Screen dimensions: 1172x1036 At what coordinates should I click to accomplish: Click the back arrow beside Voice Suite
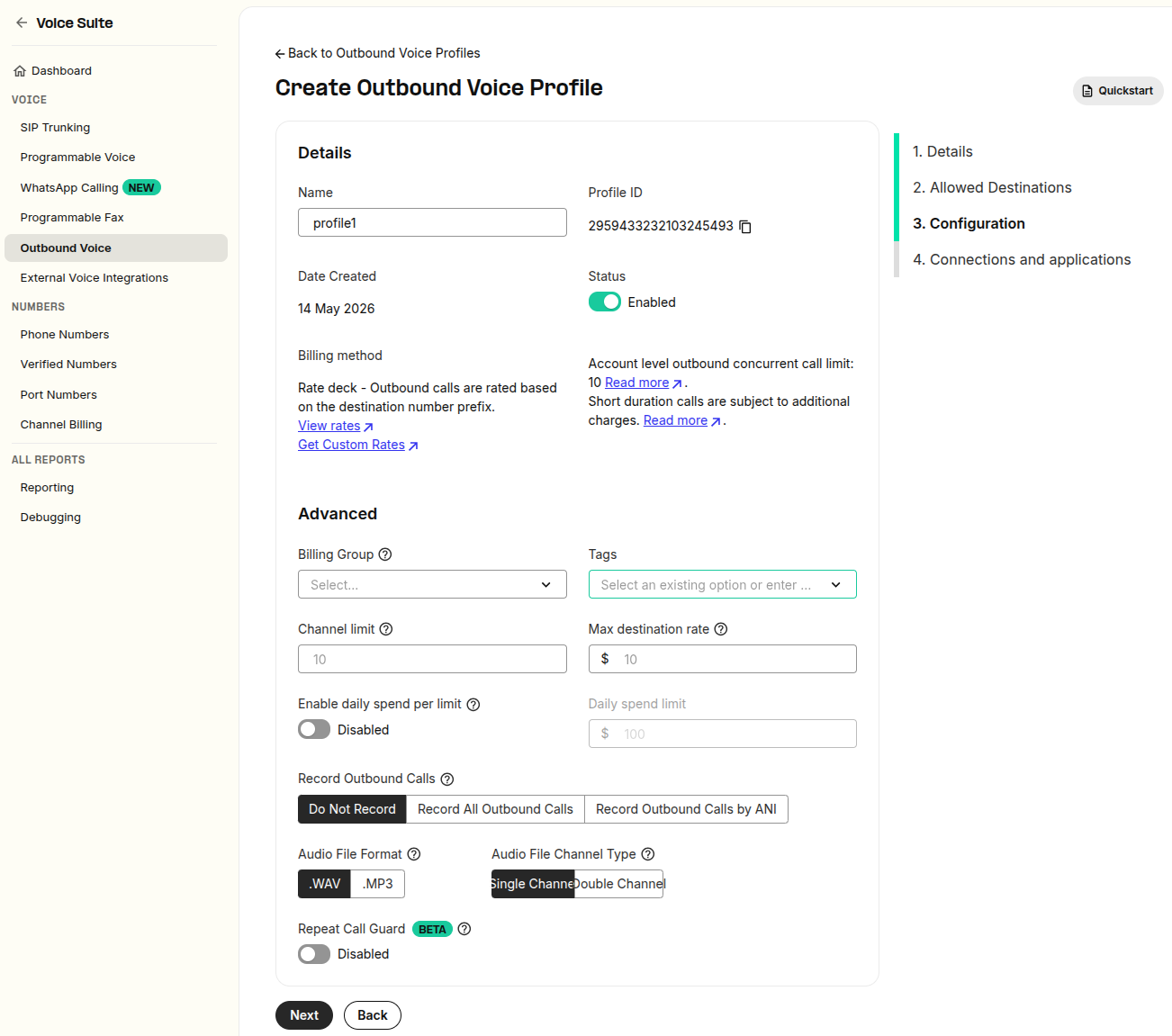pos(22,23)
